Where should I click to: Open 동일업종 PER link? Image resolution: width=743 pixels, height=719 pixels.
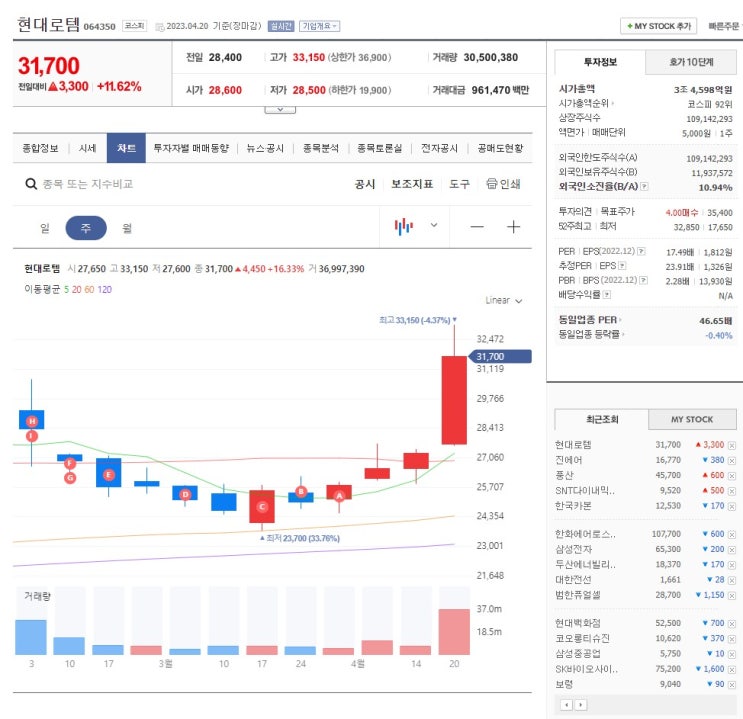coord(590,320)
